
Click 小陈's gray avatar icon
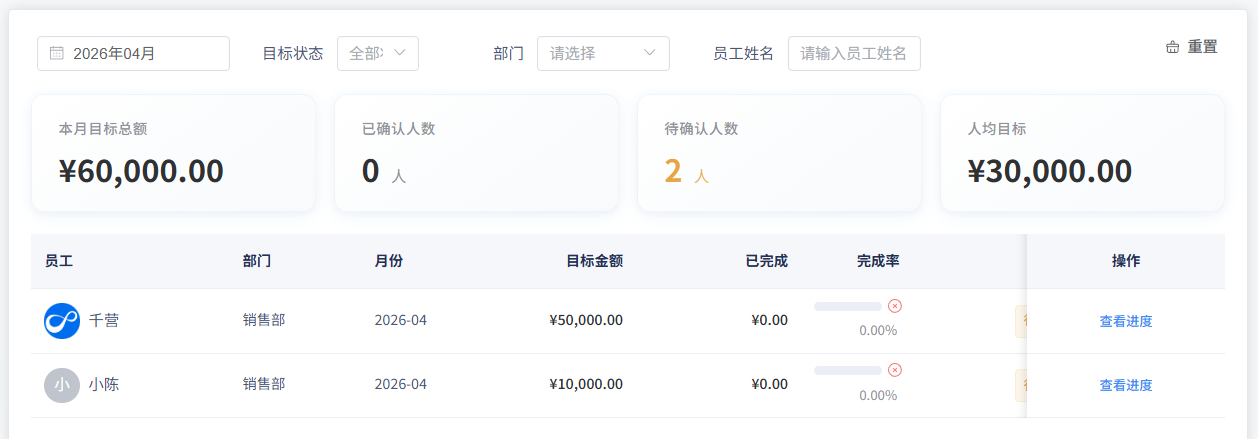[x=62, y=385]
